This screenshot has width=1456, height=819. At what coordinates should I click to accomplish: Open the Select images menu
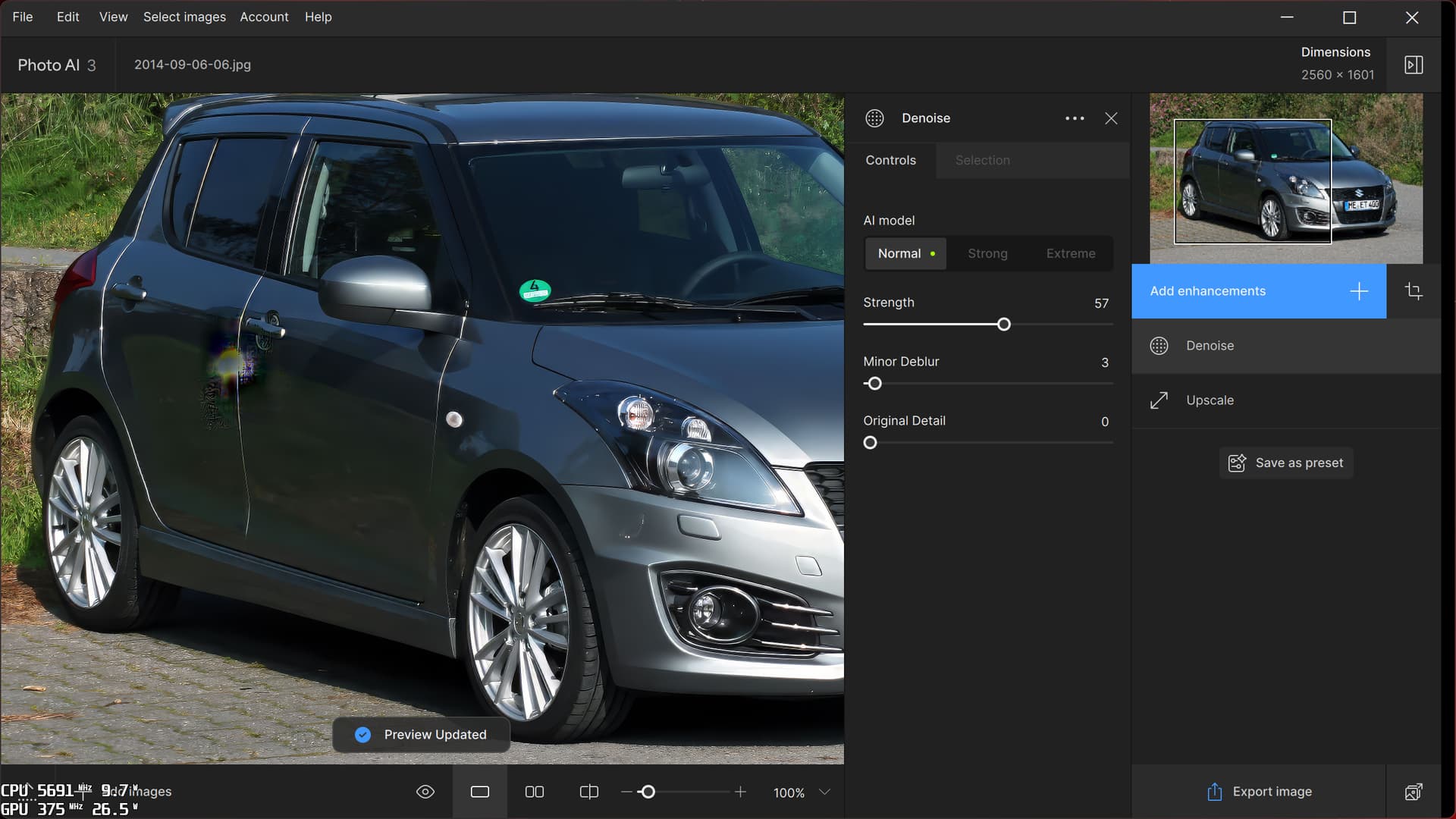pos(184,17)
